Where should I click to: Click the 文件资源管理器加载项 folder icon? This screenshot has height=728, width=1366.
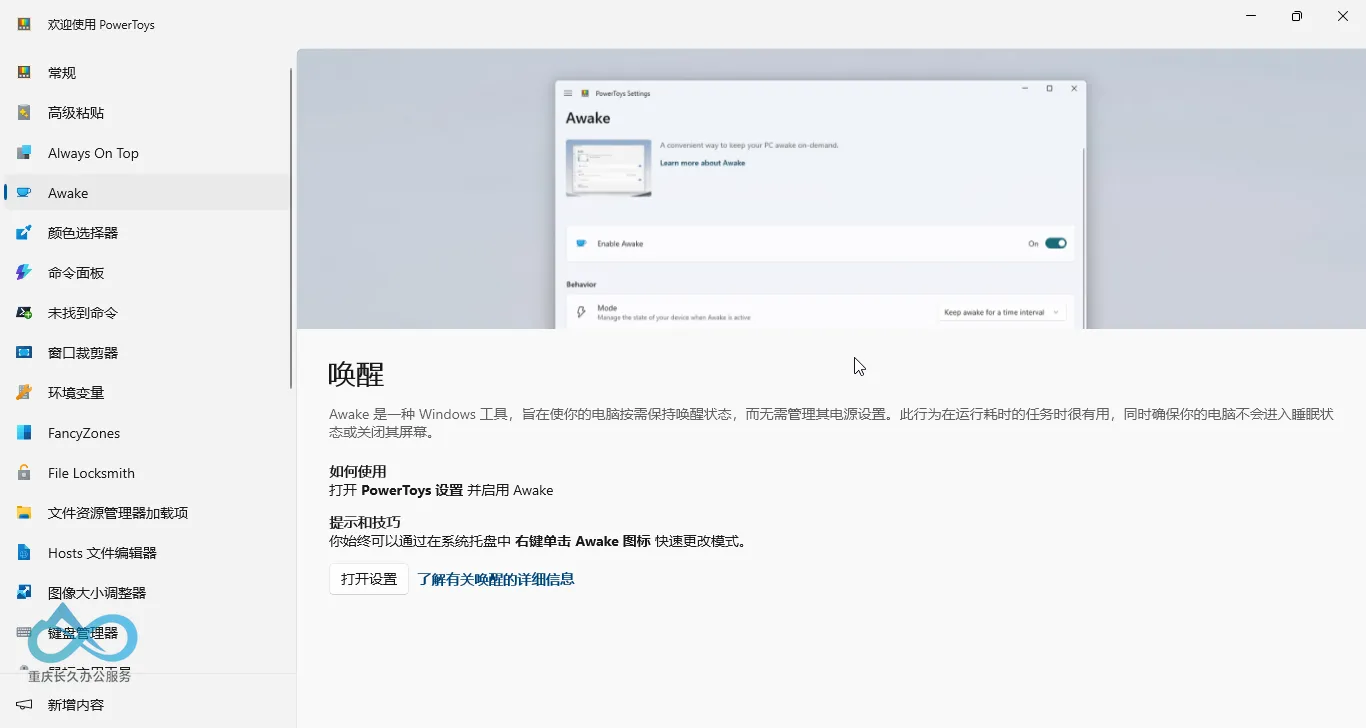(x=24, y=513)
